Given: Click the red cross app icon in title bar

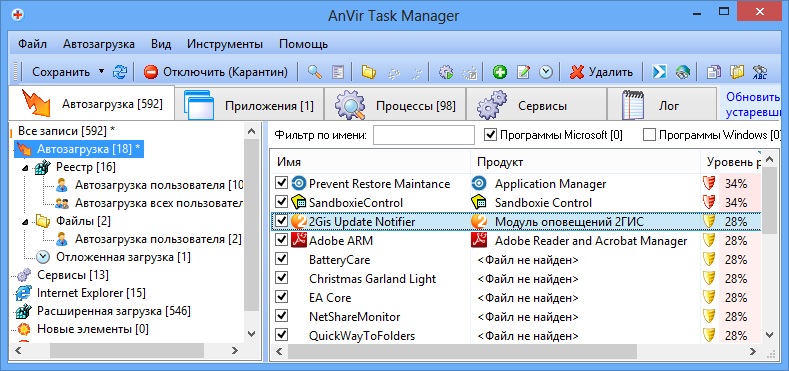Looking at the screenshot, I should [18, 15].
